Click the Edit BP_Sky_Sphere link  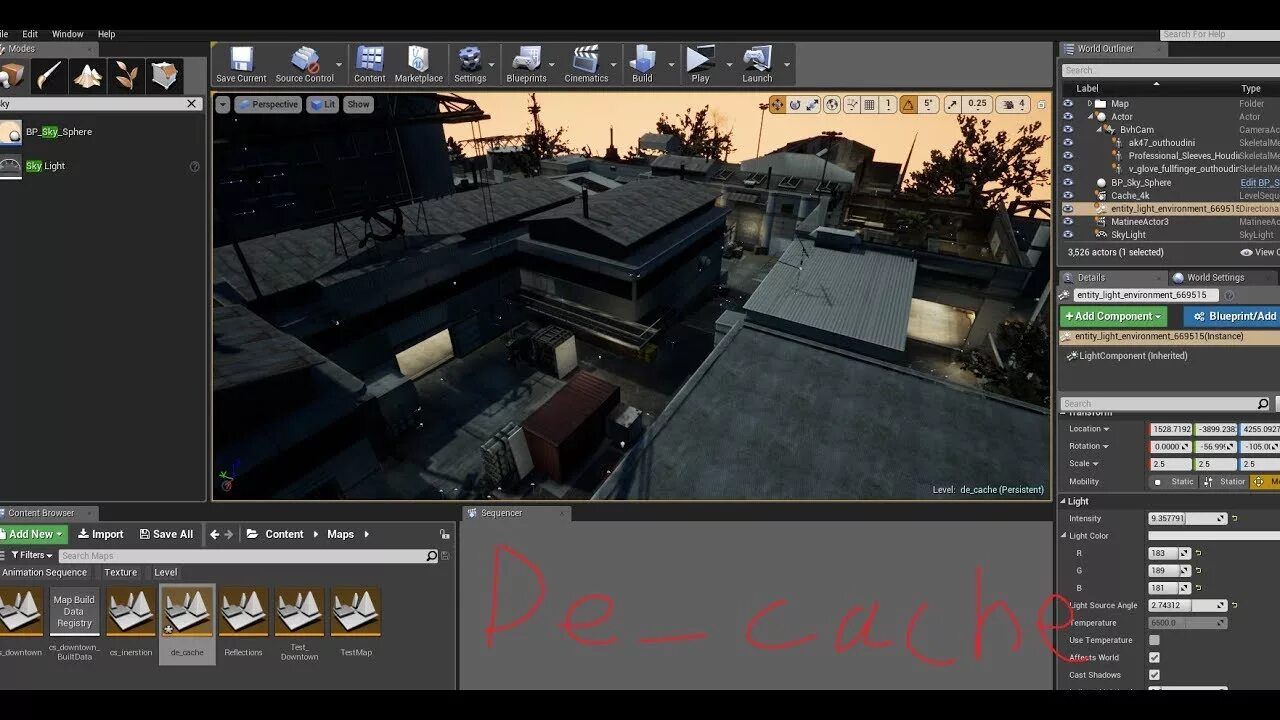pos(1260,182)
